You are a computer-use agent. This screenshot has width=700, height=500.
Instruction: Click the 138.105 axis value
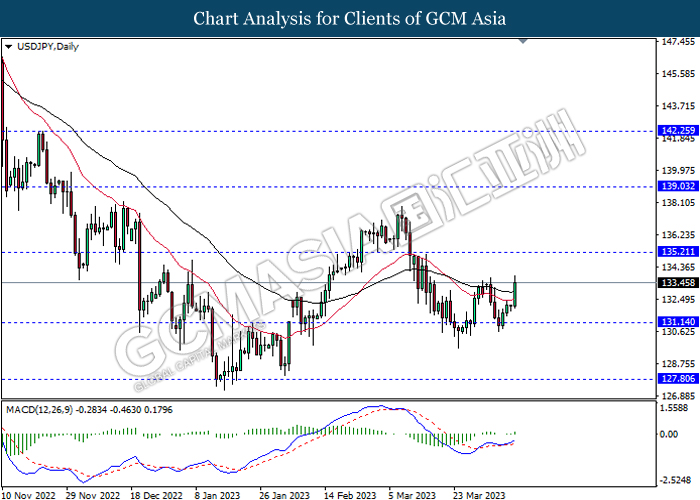678,203
